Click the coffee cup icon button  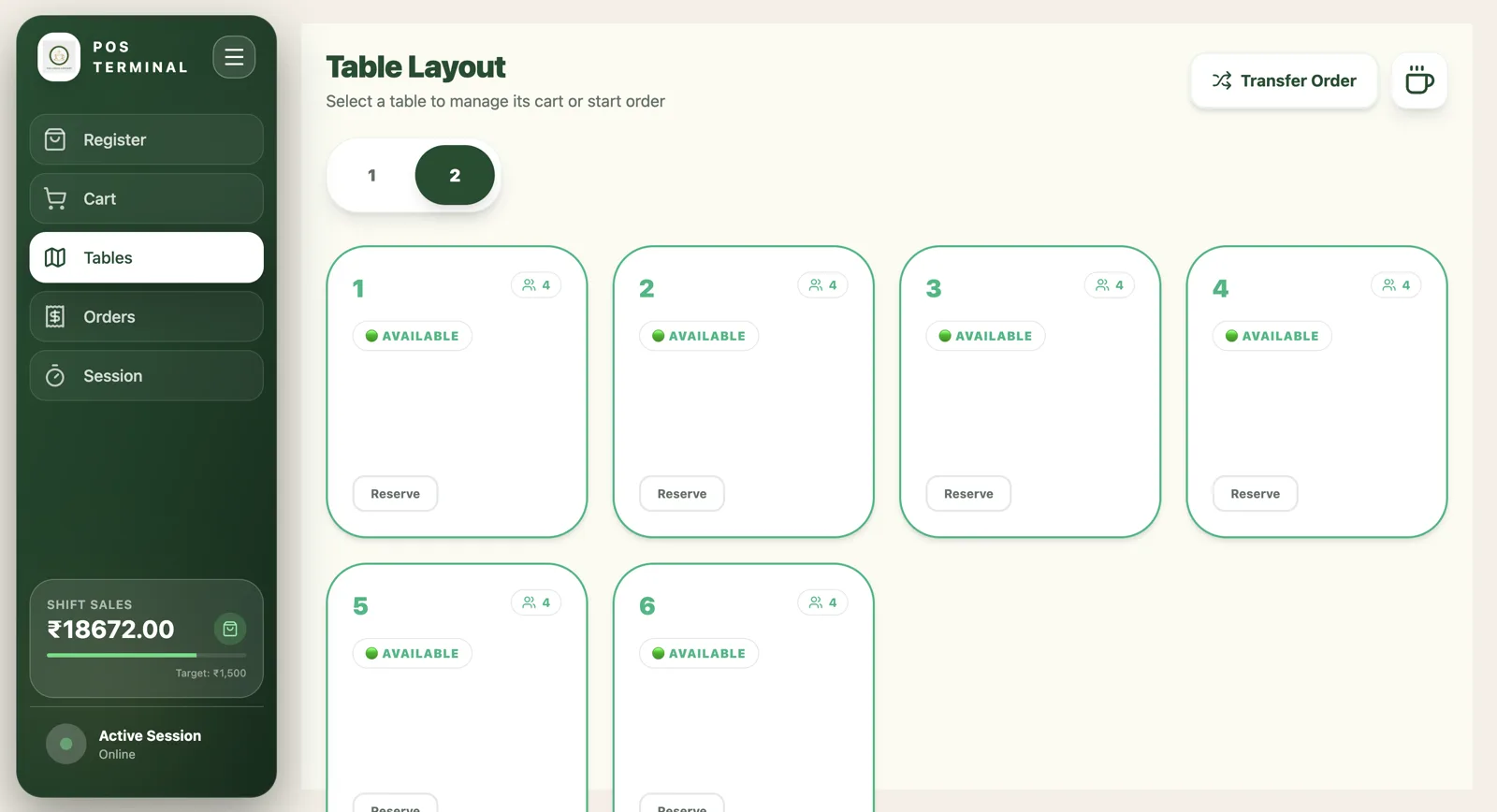[x=1419, y=80]
